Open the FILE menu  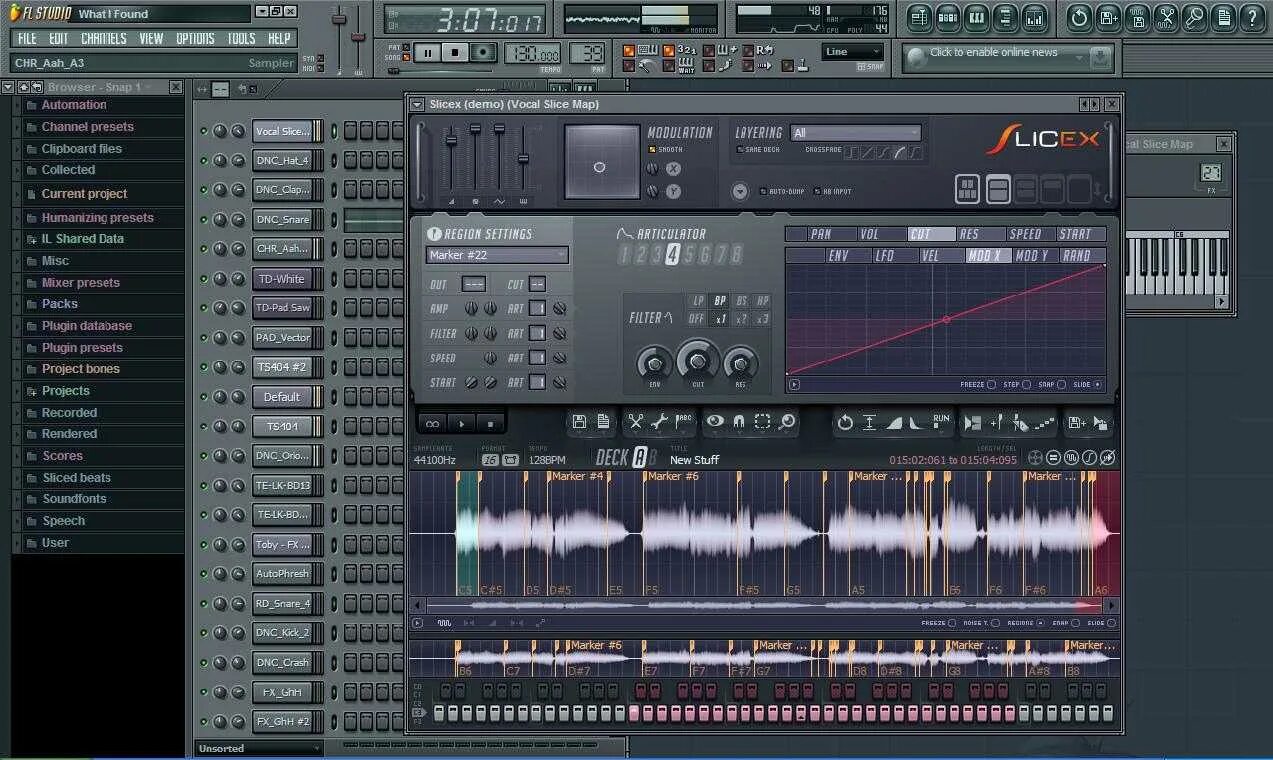[27, 38]
